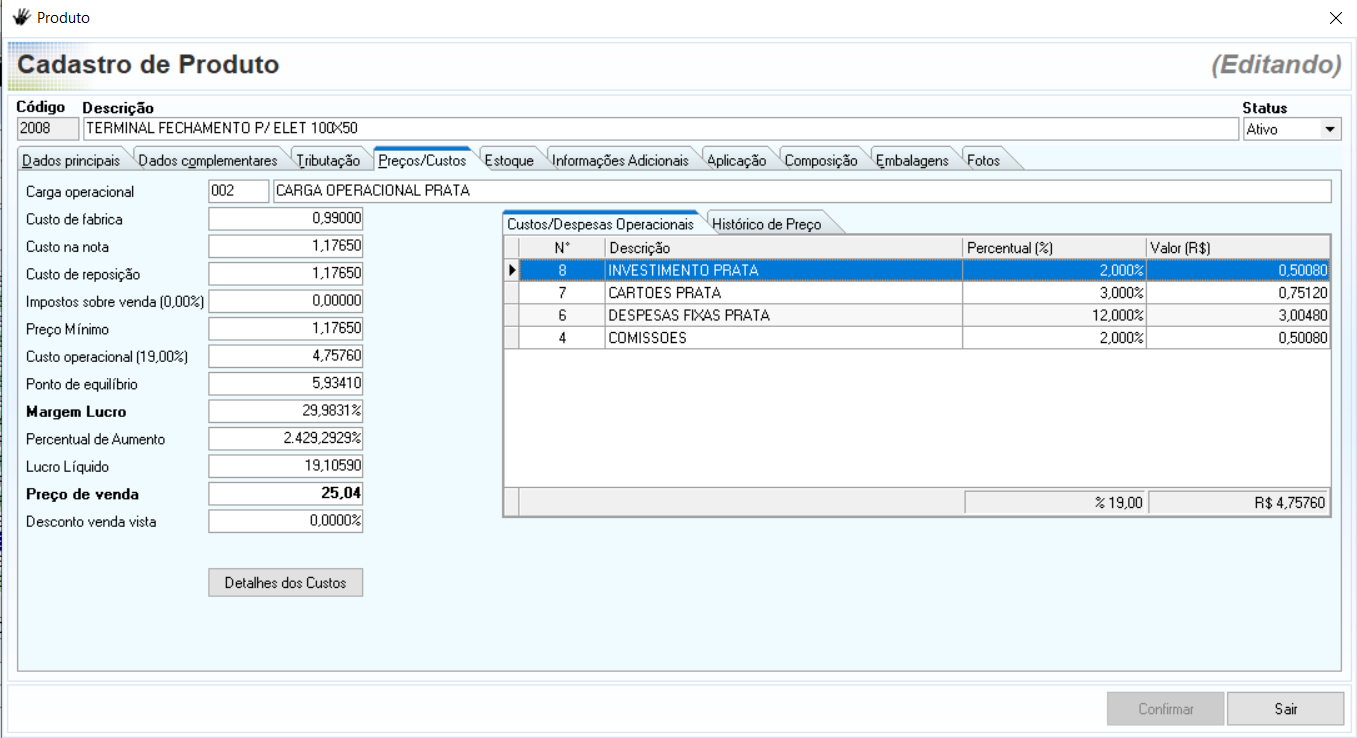The image size is (1357, 738).
Task: Sort by the N° column header
Action: 562,248
